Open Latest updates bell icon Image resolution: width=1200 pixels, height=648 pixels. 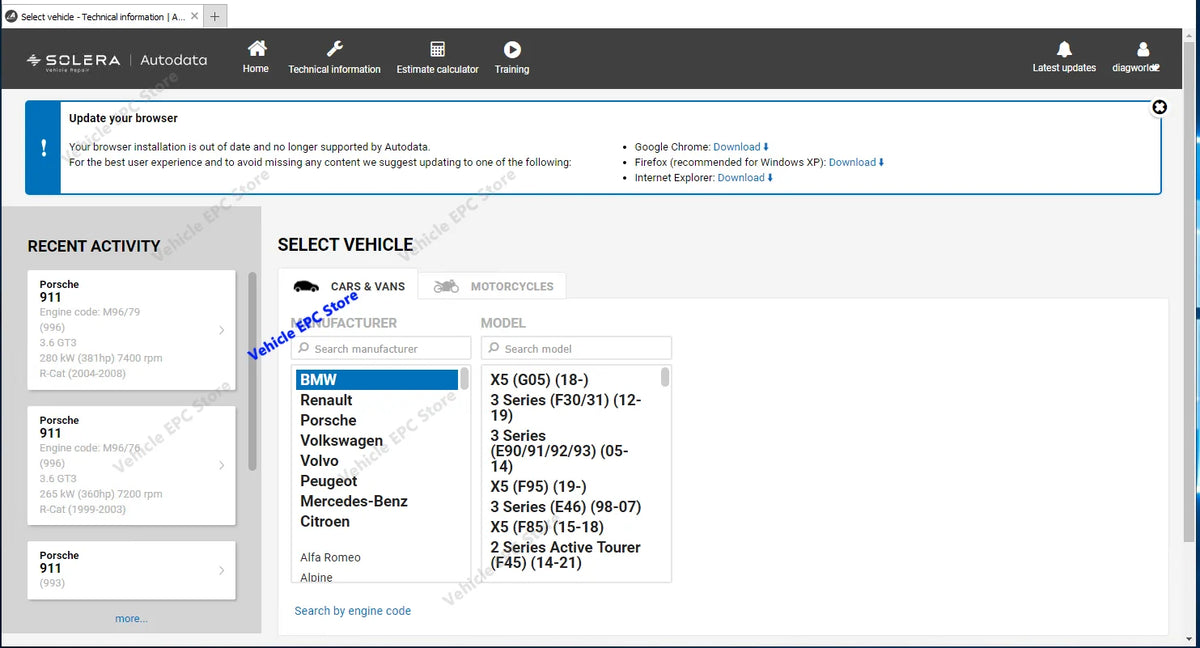tap(1064, 49)
